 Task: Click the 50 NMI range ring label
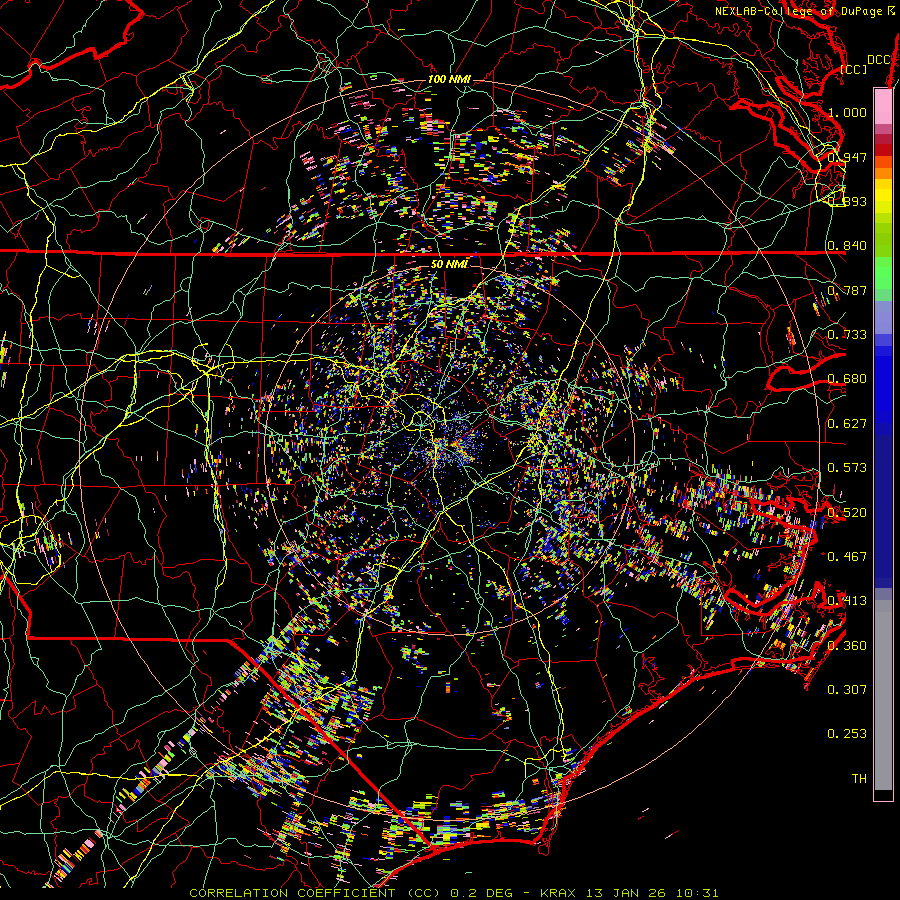449,264
